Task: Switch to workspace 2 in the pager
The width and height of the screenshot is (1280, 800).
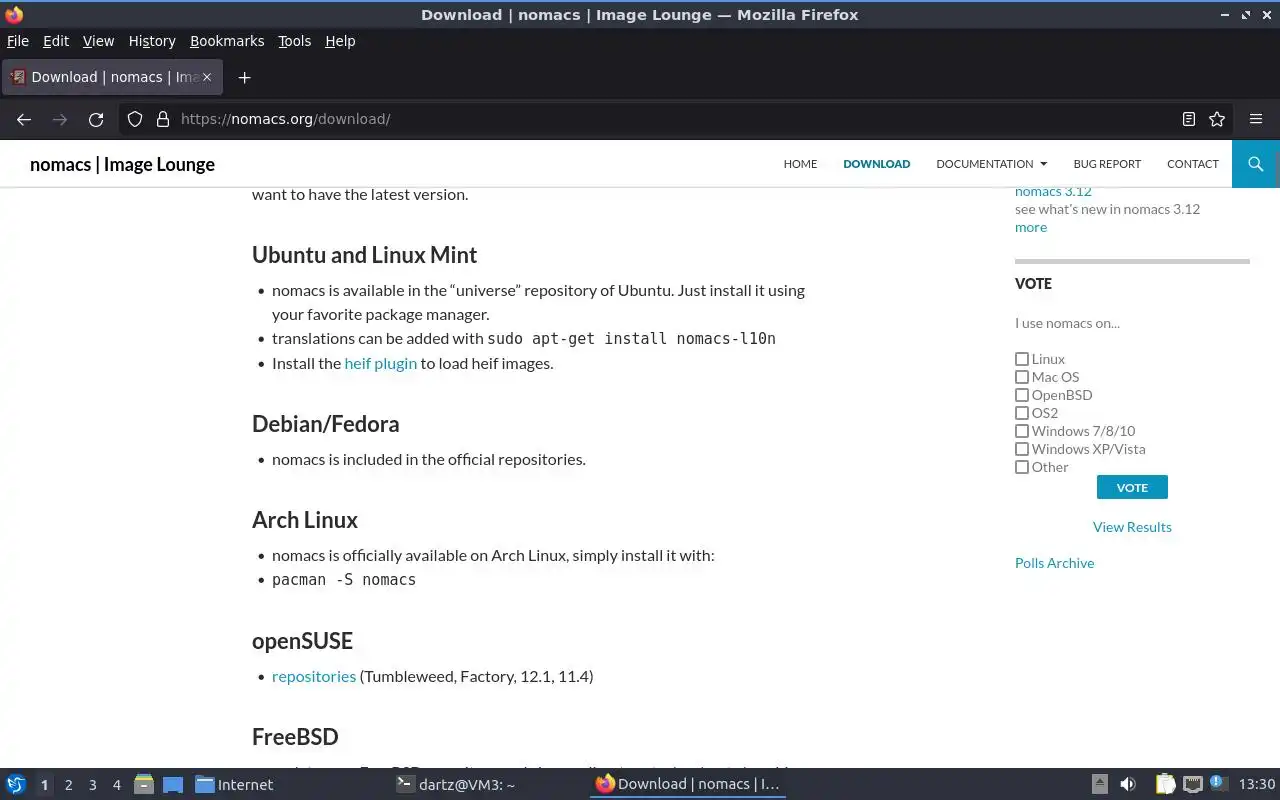Action: point(69,785)
